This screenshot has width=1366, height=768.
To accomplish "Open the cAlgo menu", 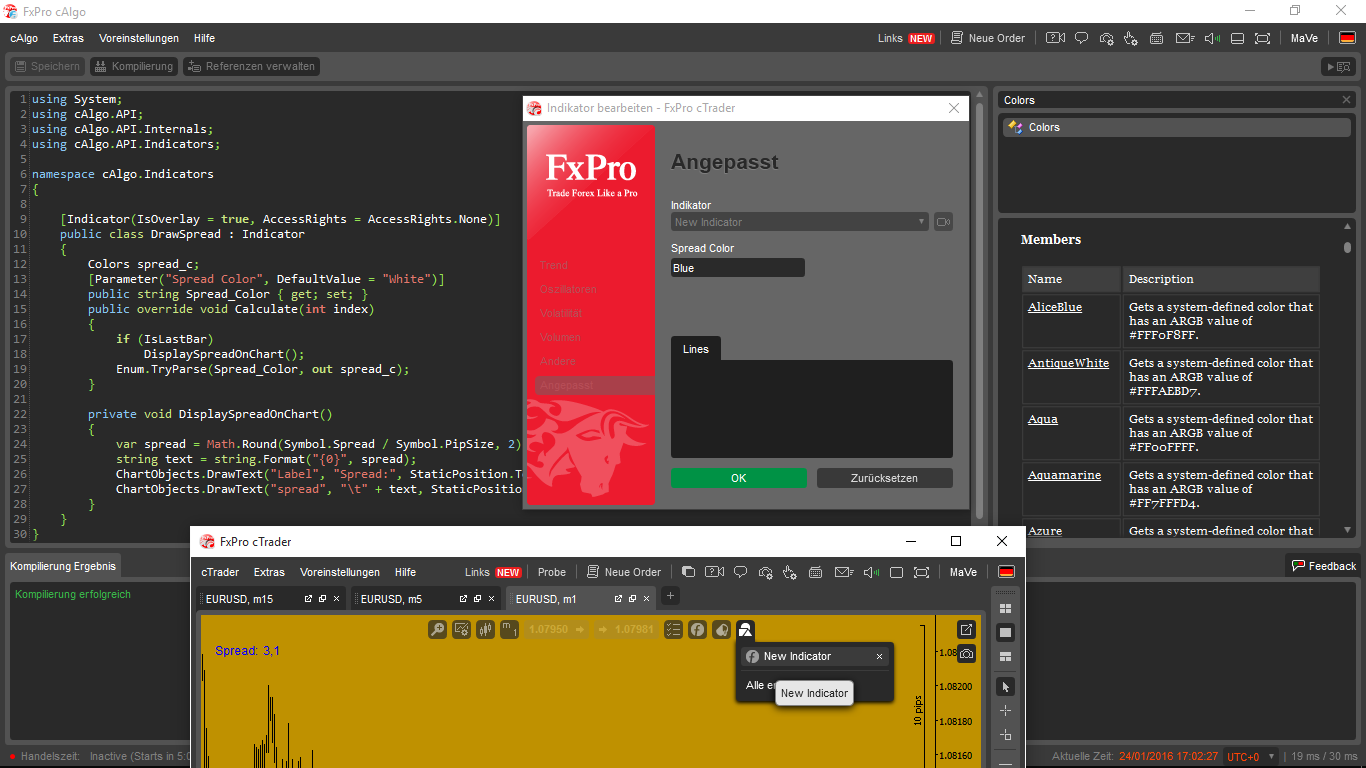I will tap(24, 38).
